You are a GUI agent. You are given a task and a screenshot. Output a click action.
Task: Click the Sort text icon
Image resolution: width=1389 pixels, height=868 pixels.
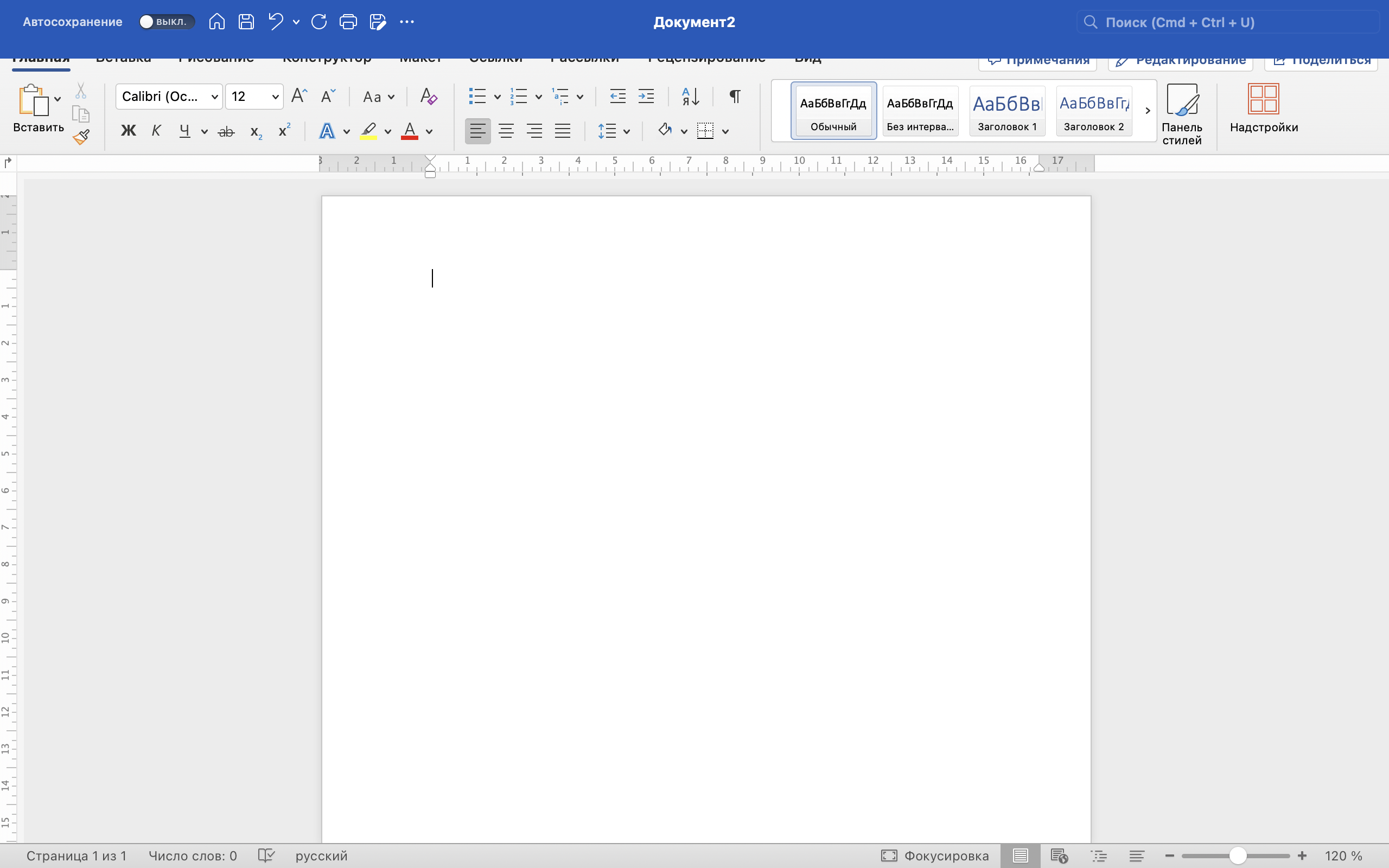click(690, 97)
